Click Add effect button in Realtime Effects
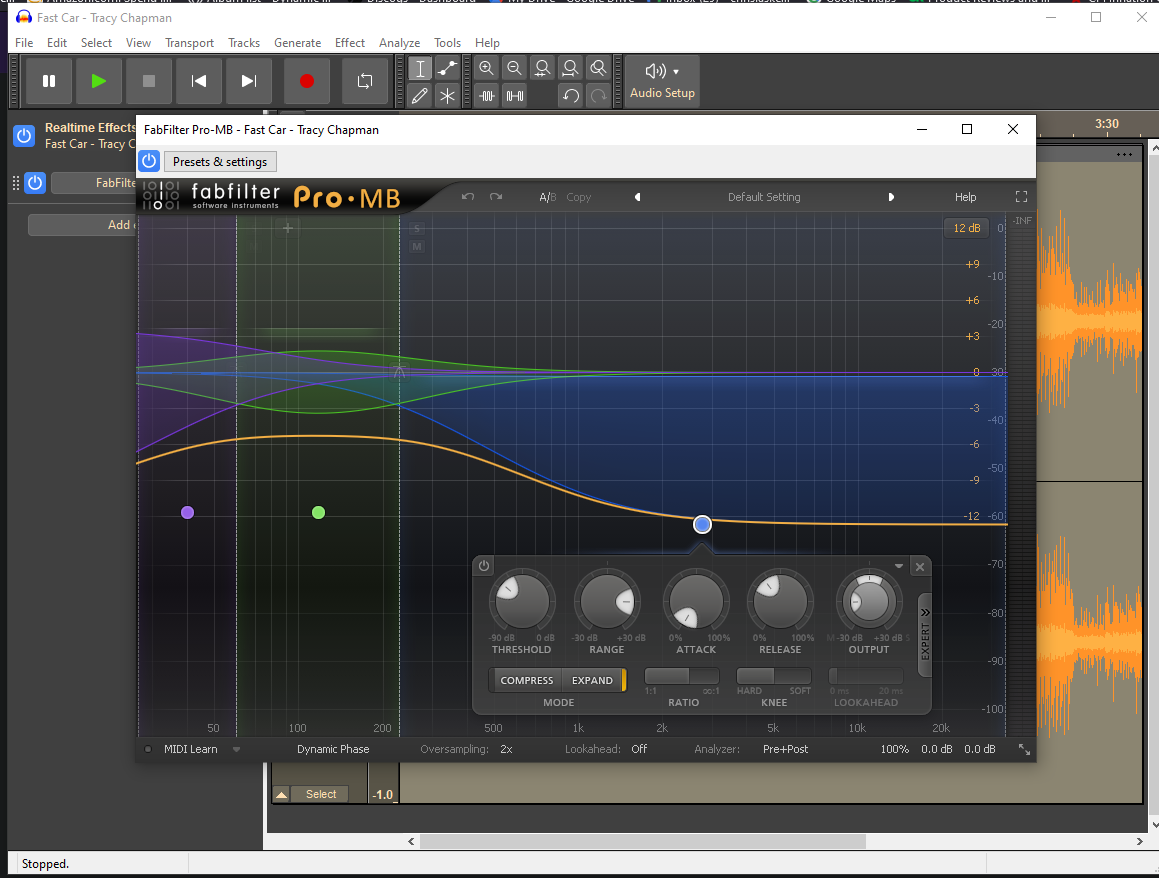1159x878 pixels. (x=83, y=225)
